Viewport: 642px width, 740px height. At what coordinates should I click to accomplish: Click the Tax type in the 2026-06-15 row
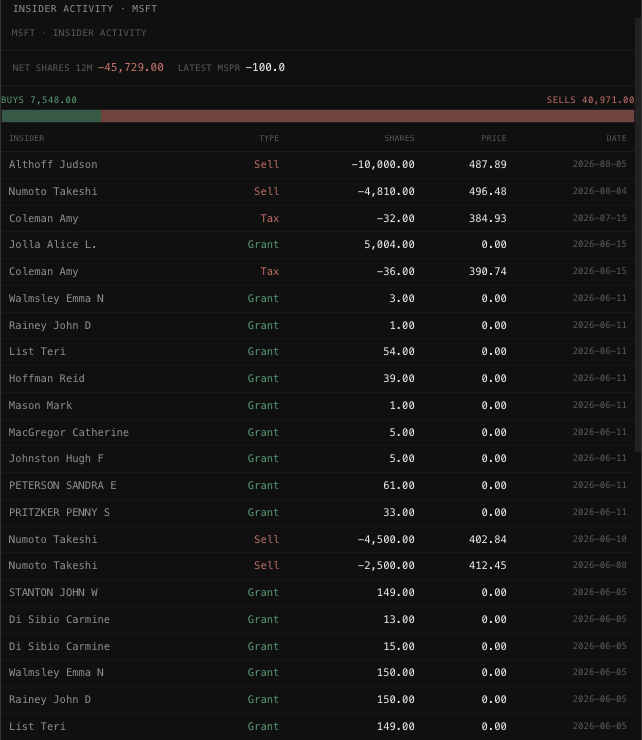coord(270,271)
